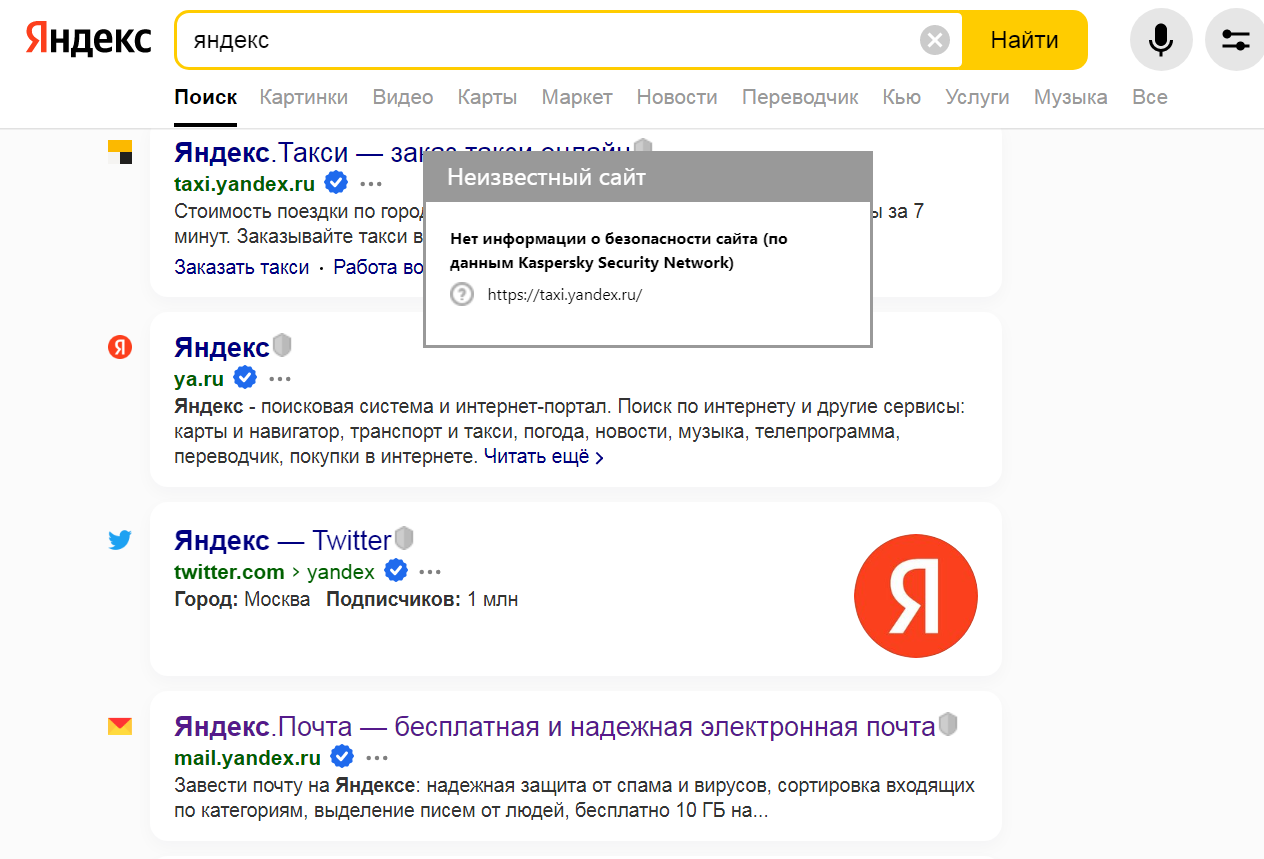The width and height of the screenshot is (1264, 859).
Task: Start voice search with the microphone icon
Action: (x=1160, y=40)
